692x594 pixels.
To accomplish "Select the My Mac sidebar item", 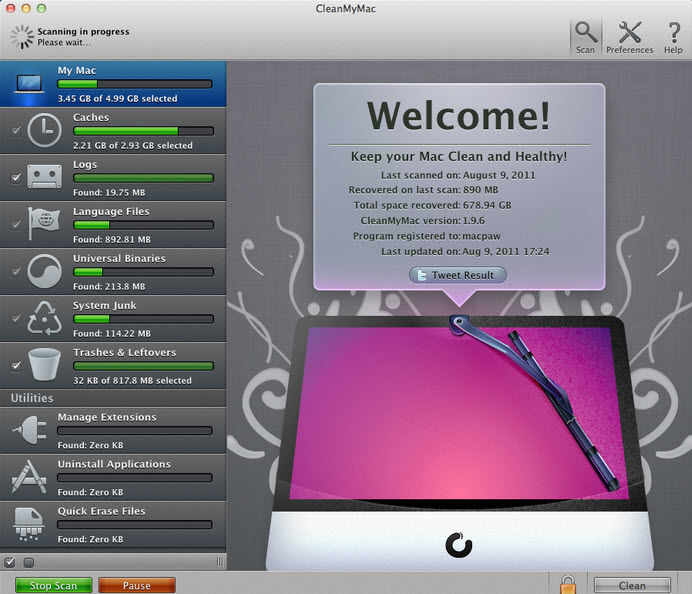I will click(x=113, y=84).
